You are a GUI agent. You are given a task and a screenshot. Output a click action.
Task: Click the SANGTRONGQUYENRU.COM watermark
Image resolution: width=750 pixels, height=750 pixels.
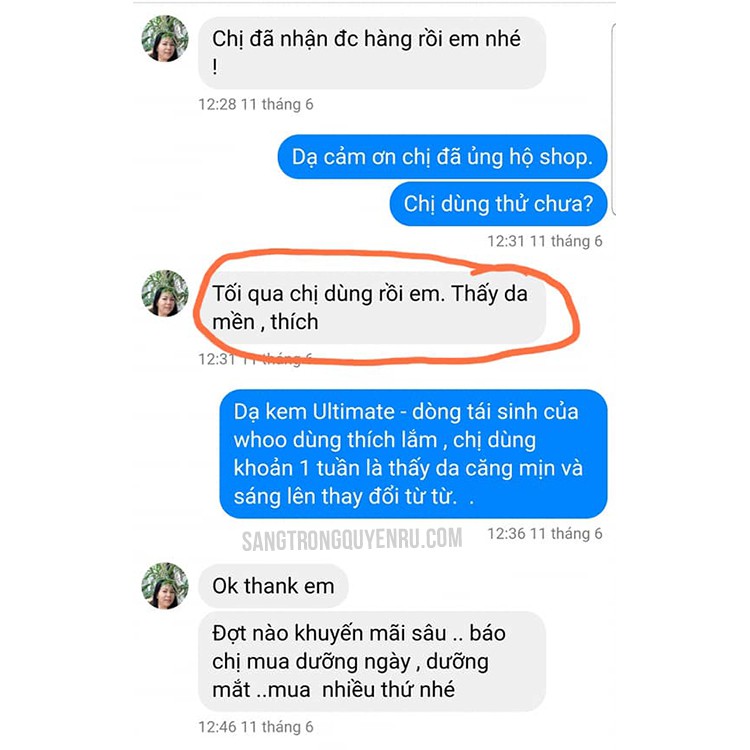(352, 540)
